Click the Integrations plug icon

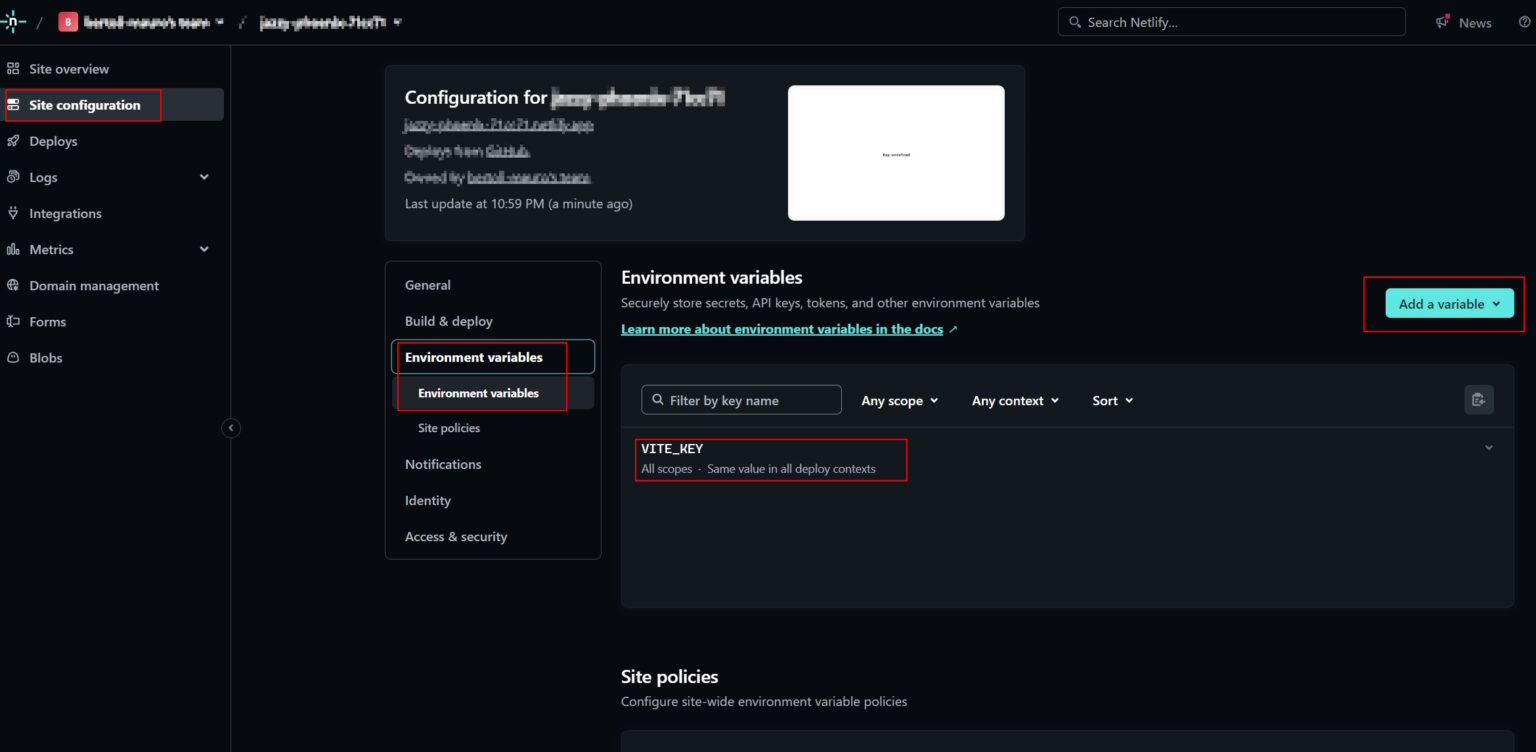(13, 213)
